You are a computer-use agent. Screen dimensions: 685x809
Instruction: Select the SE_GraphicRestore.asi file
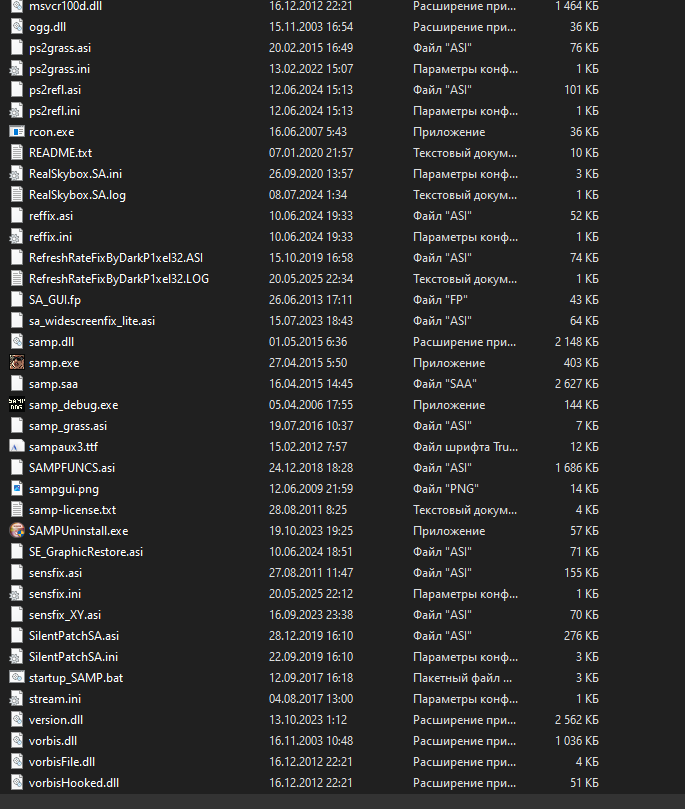pos(86,552)
